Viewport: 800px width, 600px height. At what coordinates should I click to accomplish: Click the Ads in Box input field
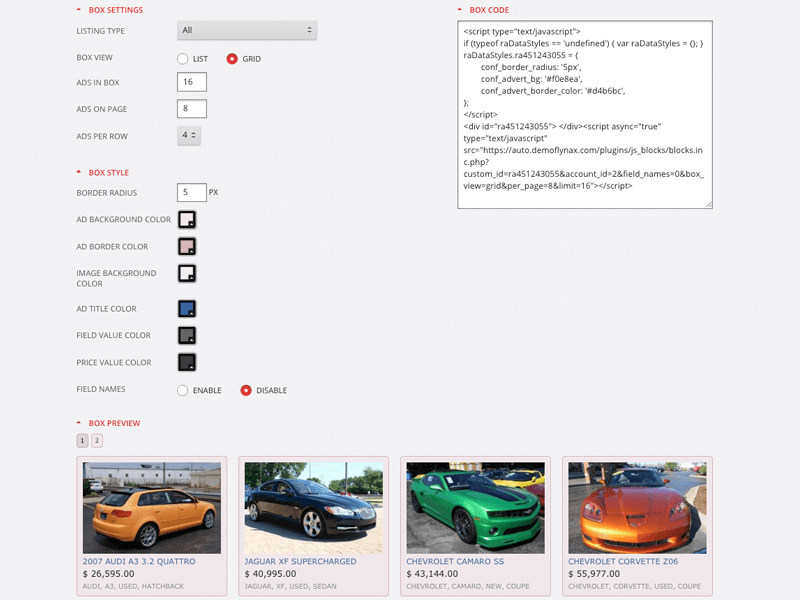point(192,82)
